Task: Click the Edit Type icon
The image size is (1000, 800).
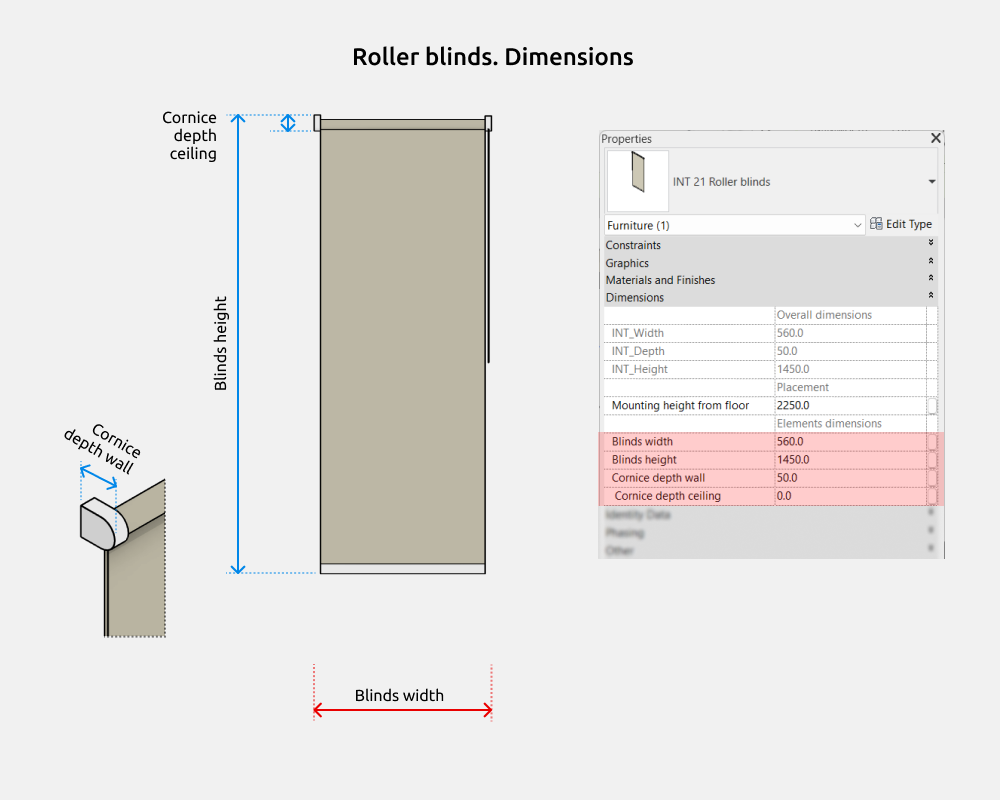Action: 876,224
